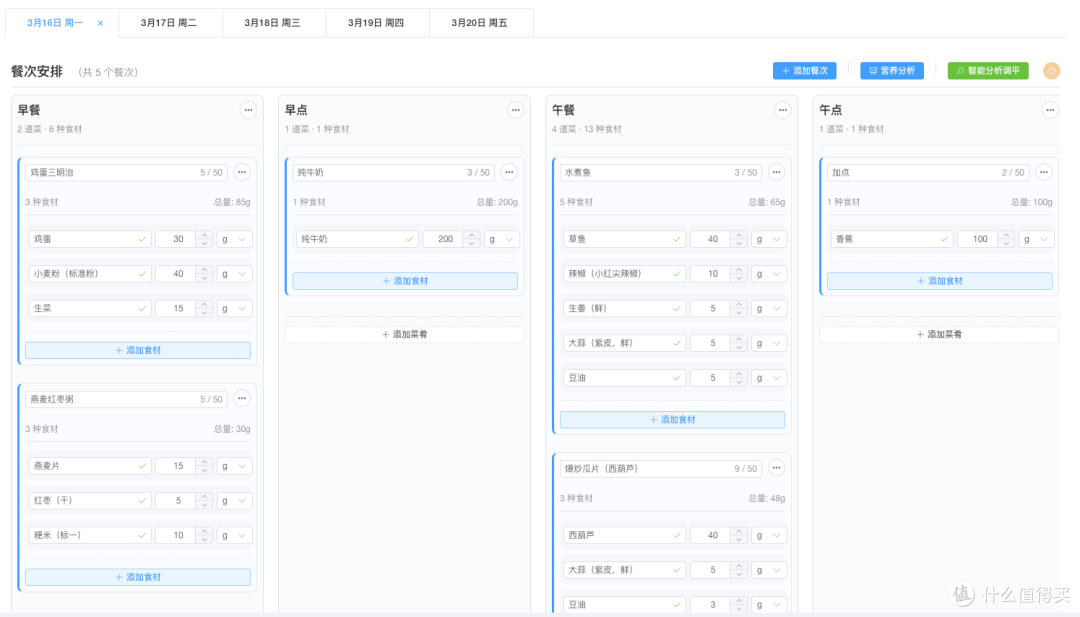Open the 午点 meal options menu

(1050, 110)
